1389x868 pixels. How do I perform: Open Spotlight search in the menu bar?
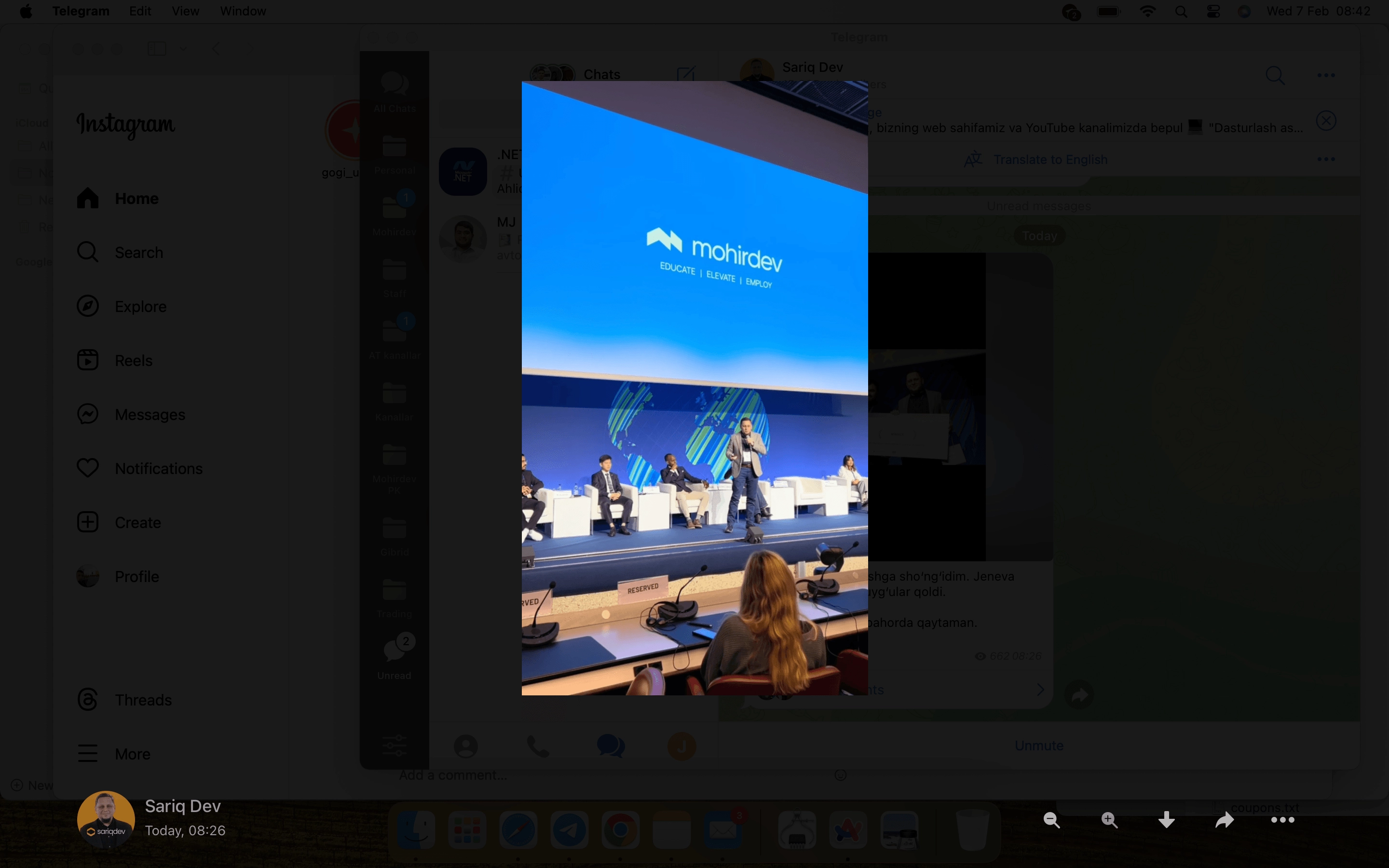click(x=1181, y=12)
